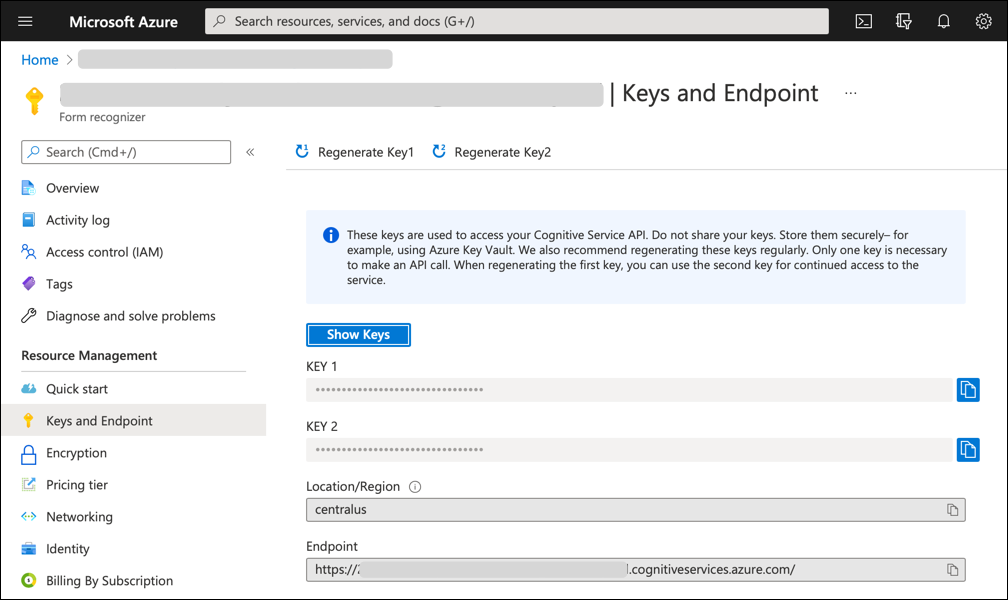Open the more options ellipsis by the title
Image resolution: width=1008 pixels, height=600 pixels.
coord(850,93)
